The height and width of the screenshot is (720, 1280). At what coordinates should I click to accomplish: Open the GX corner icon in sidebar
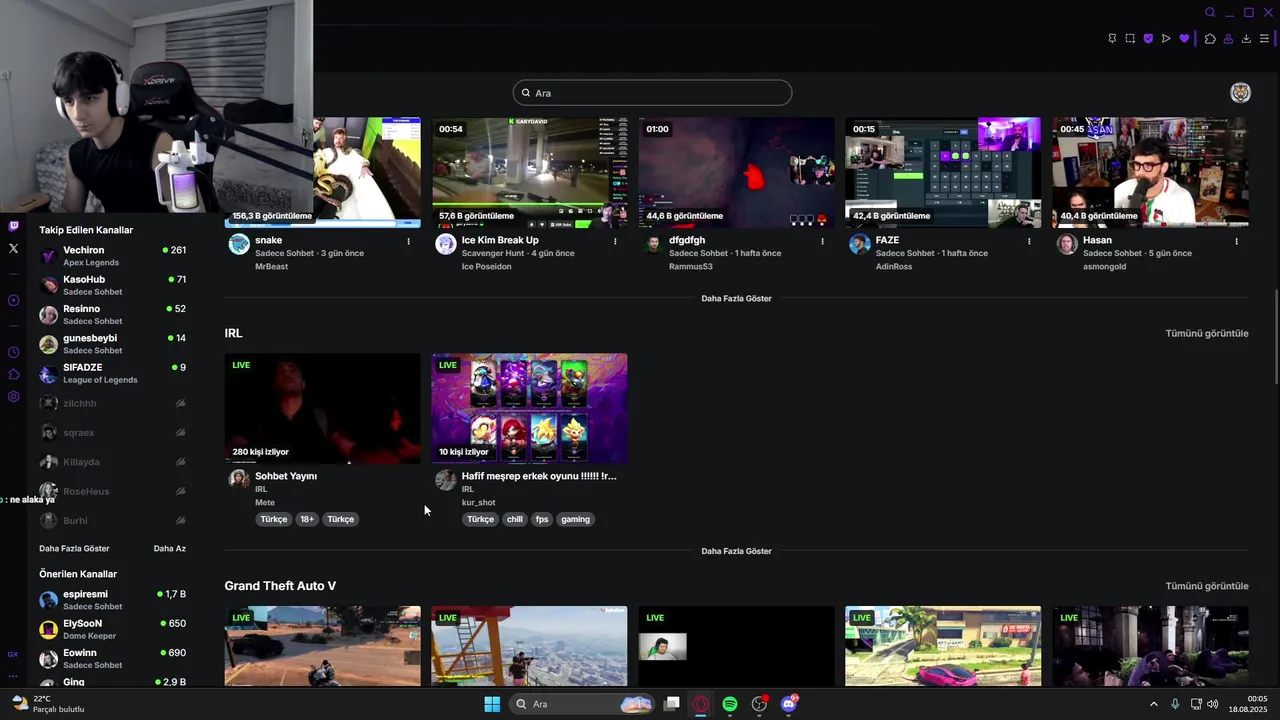point(13,654)
